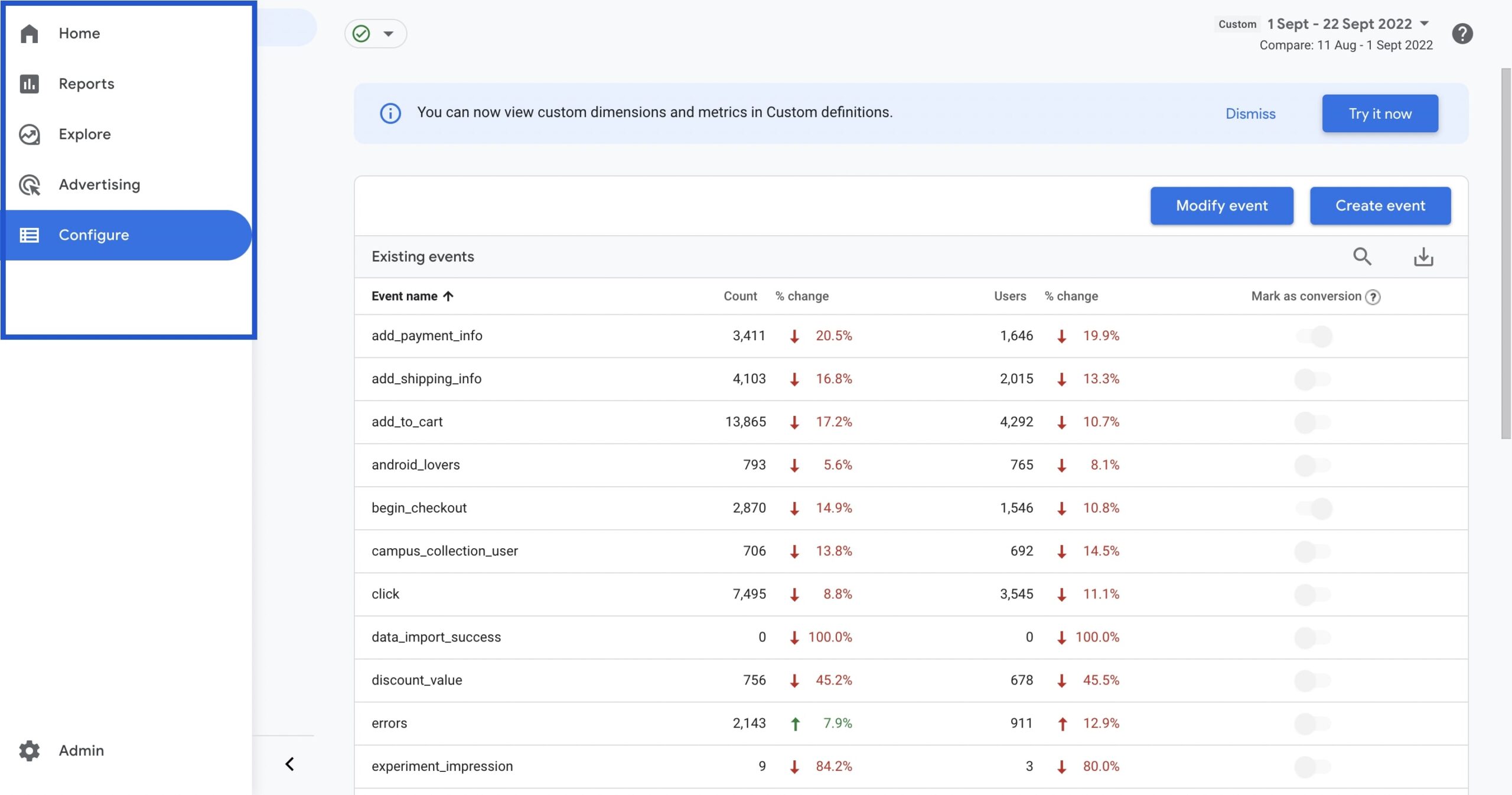Enable conversion toggle for add_to_cart
The image size is (1512, 795).
(1312, 422)
